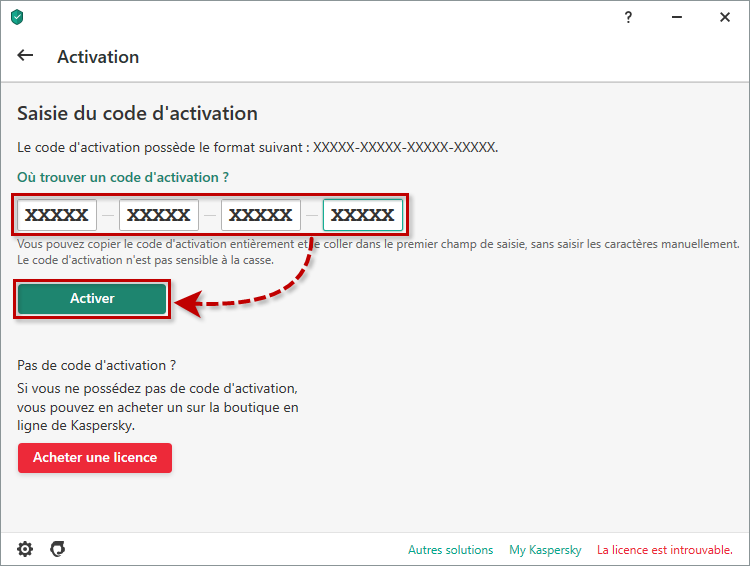The height and width of the screenshot is (566, 750).
Task: Click the 'Activation' page title
Action: point(98,57)
